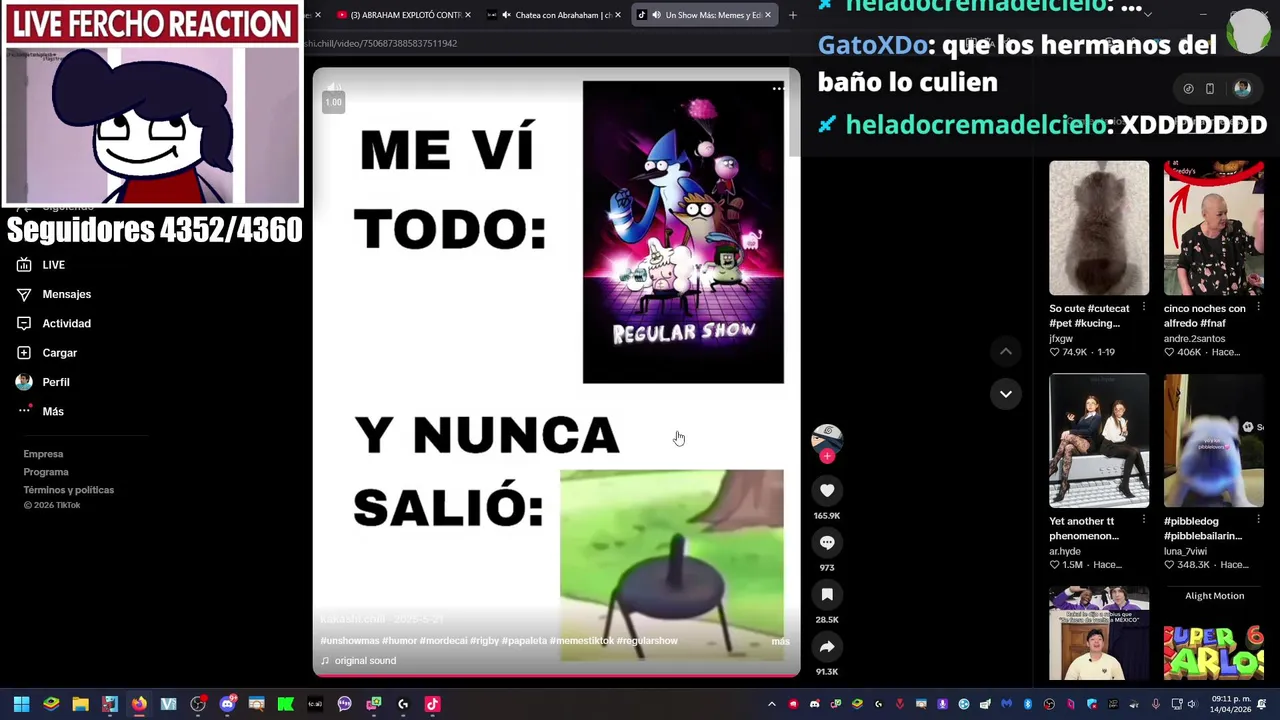Click the phone icon in TikTok header
The height and width of the screenshot is (720, 1280).
point(1210,88)
